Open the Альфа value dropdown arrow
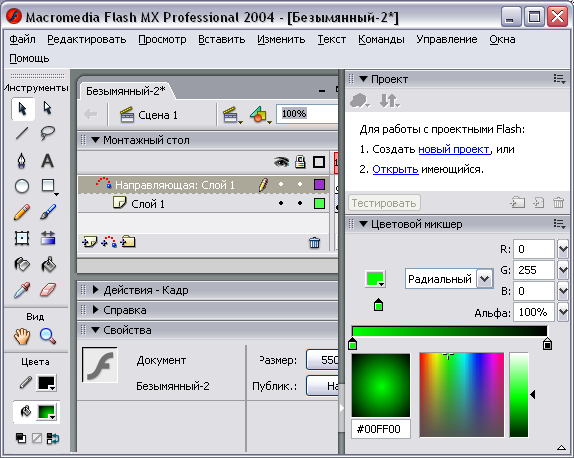The image size is (574, 458). tap(563, 312)
